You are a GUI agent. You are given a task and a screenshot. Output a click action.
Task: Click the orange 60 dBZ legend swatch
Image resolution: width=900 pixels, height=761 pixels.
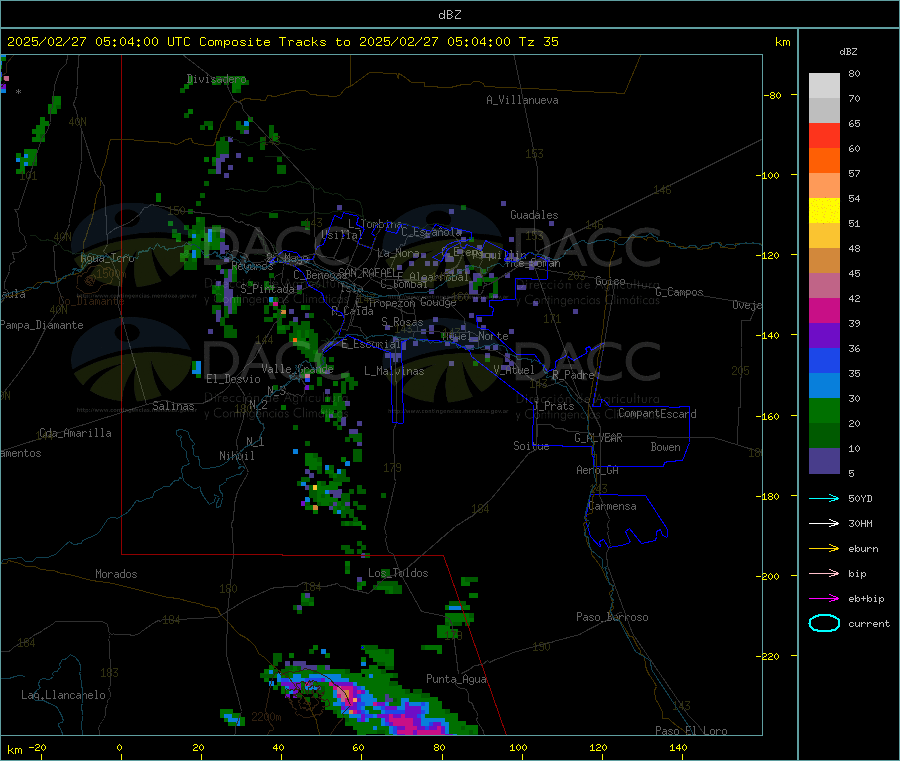coord(824,161)
